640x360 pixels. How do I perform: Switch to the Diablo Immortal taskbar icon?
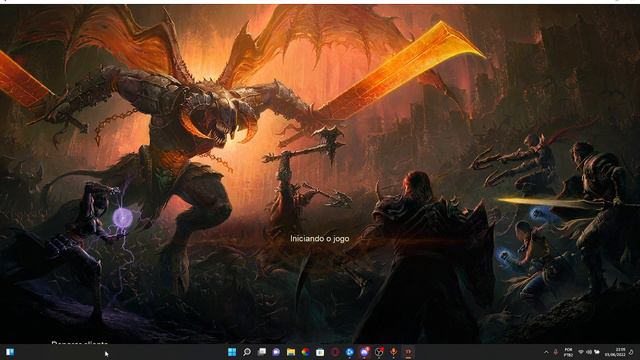408,352
